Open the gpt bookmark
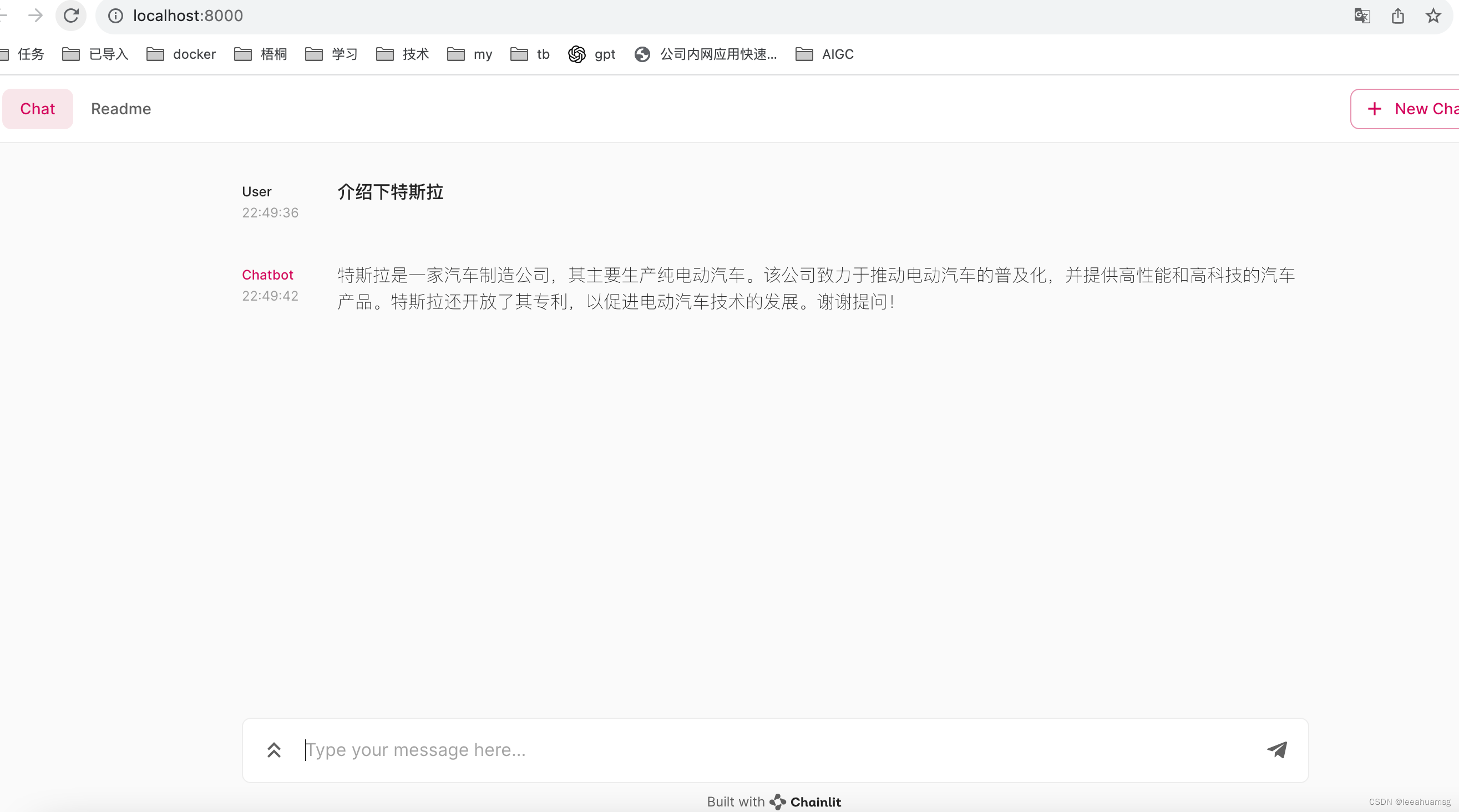Screen dimensions: 1459x812 pyautogui.click(x=592, y=54)
